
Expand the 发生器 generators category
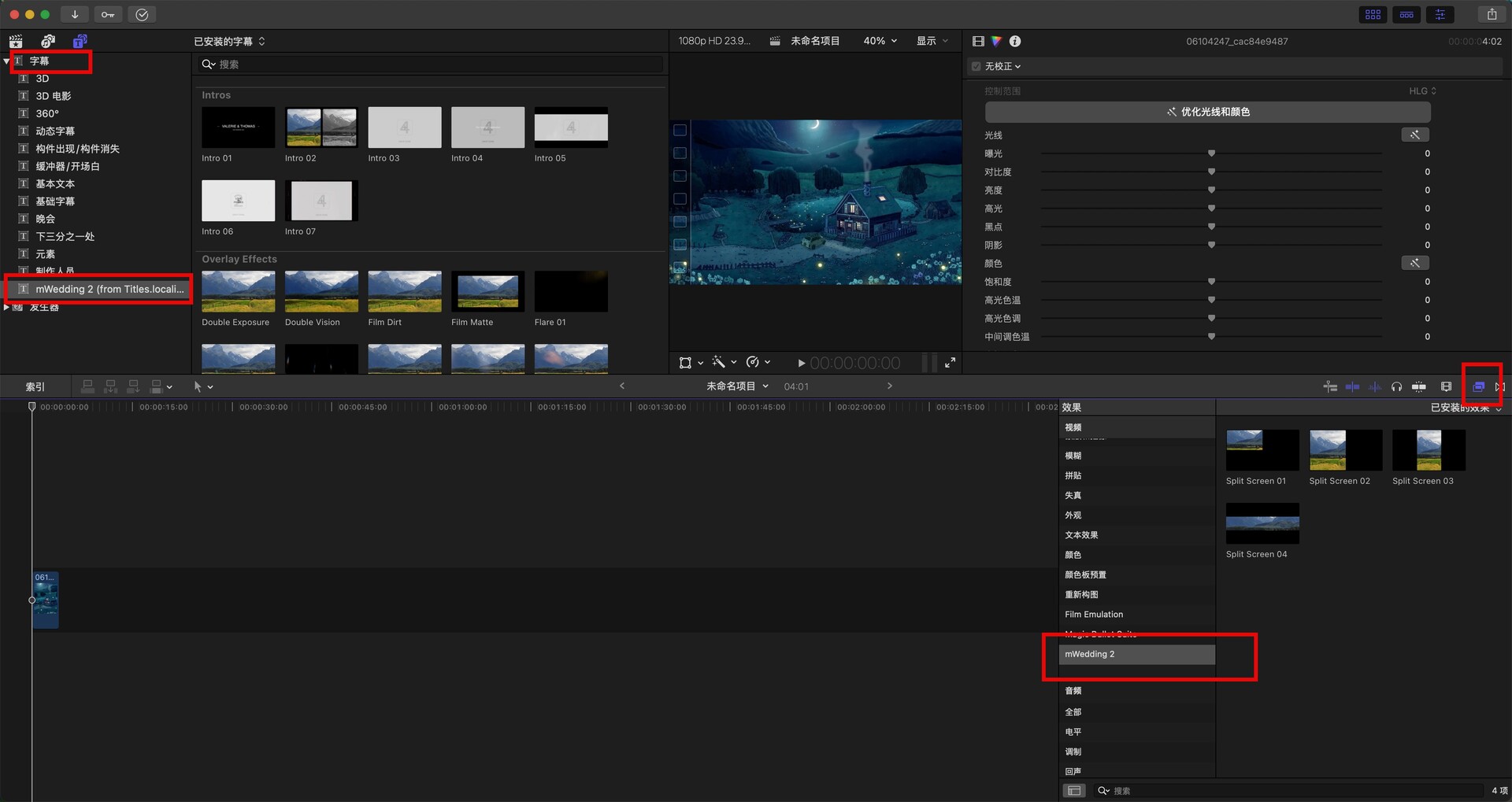(6, 307)
